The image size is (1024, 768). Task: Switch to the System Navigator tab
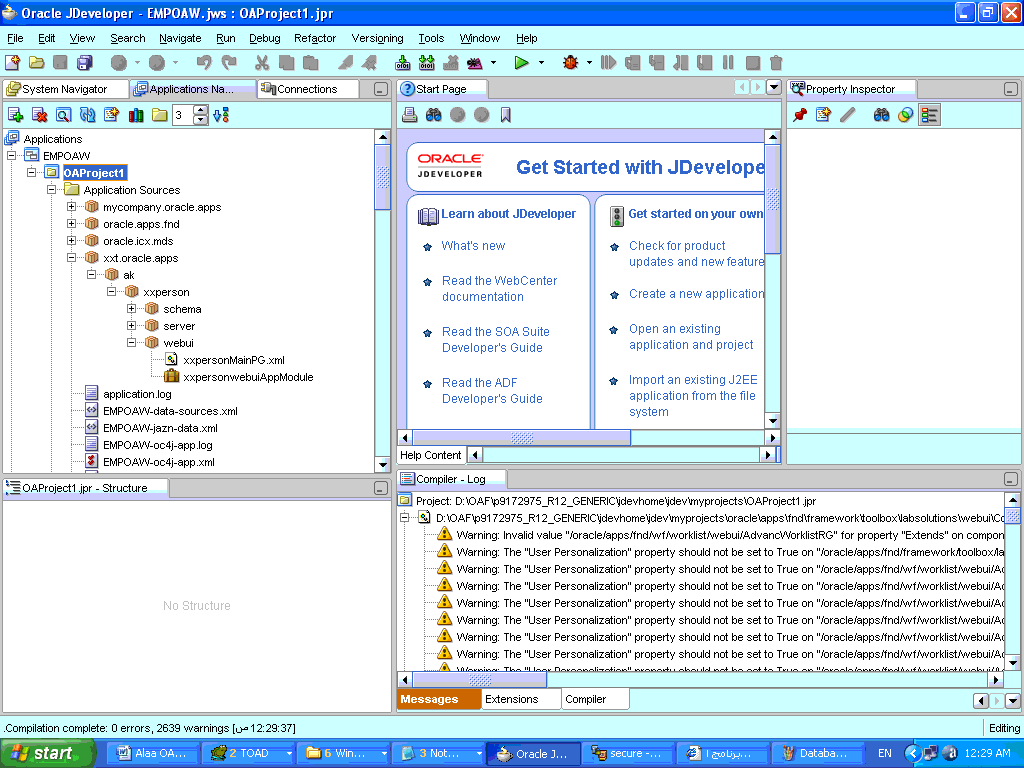65,89
